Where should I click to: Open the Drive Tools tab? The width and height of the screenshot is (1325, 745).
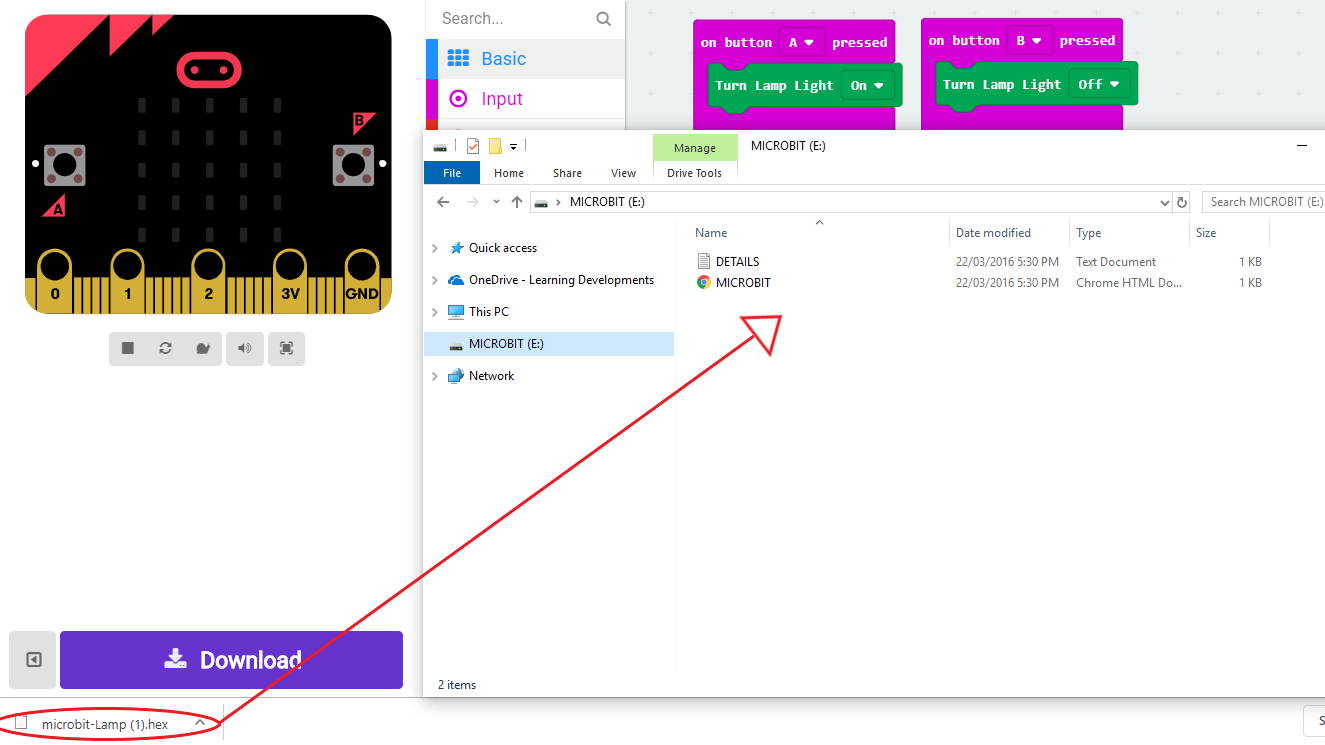[x=694, y=173]
